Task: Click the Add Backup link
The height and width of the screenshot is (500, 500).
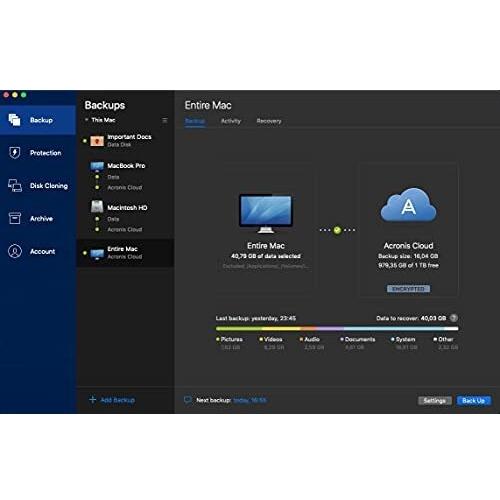Action: [112, 400]
